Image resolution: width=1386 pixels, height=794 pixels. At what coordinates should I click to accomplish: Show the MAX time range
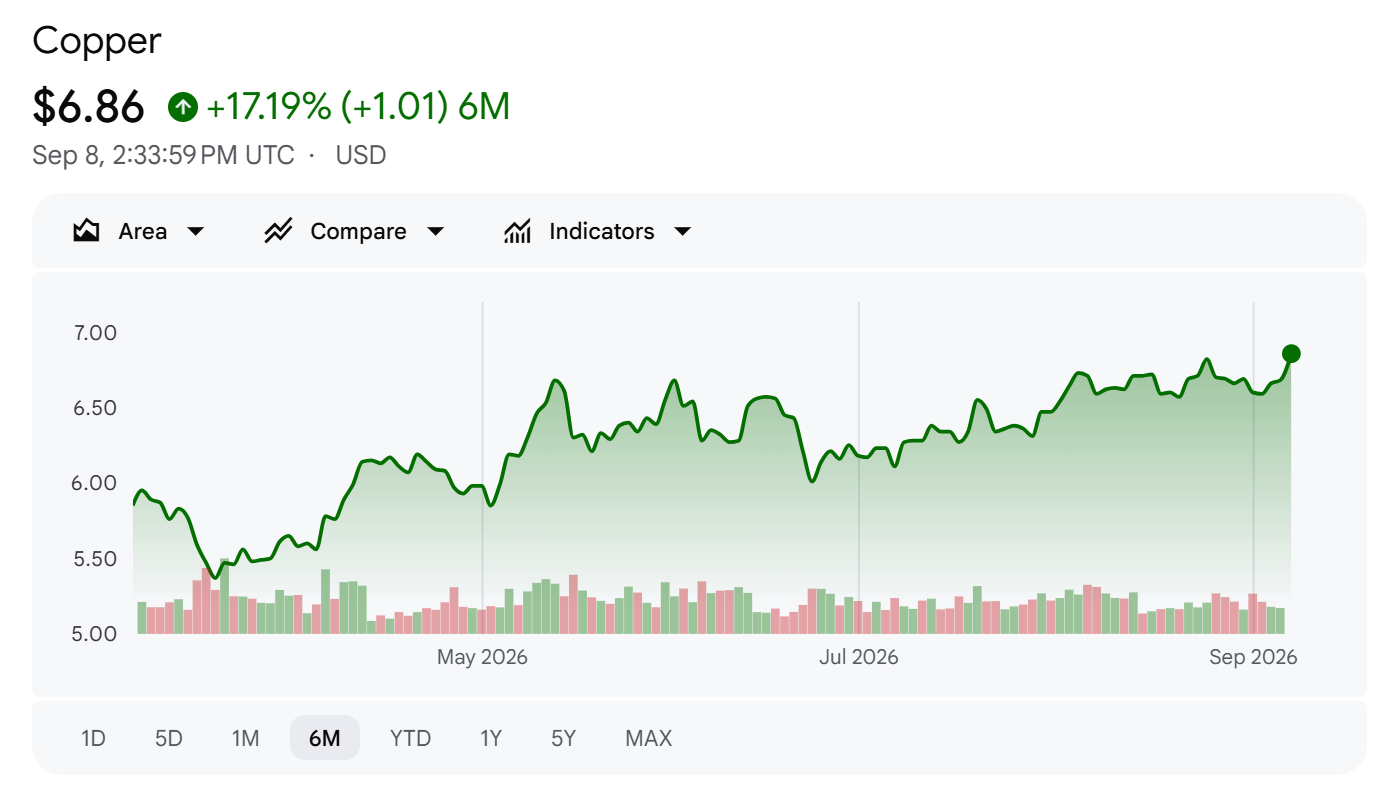click(x=648, y=738)
